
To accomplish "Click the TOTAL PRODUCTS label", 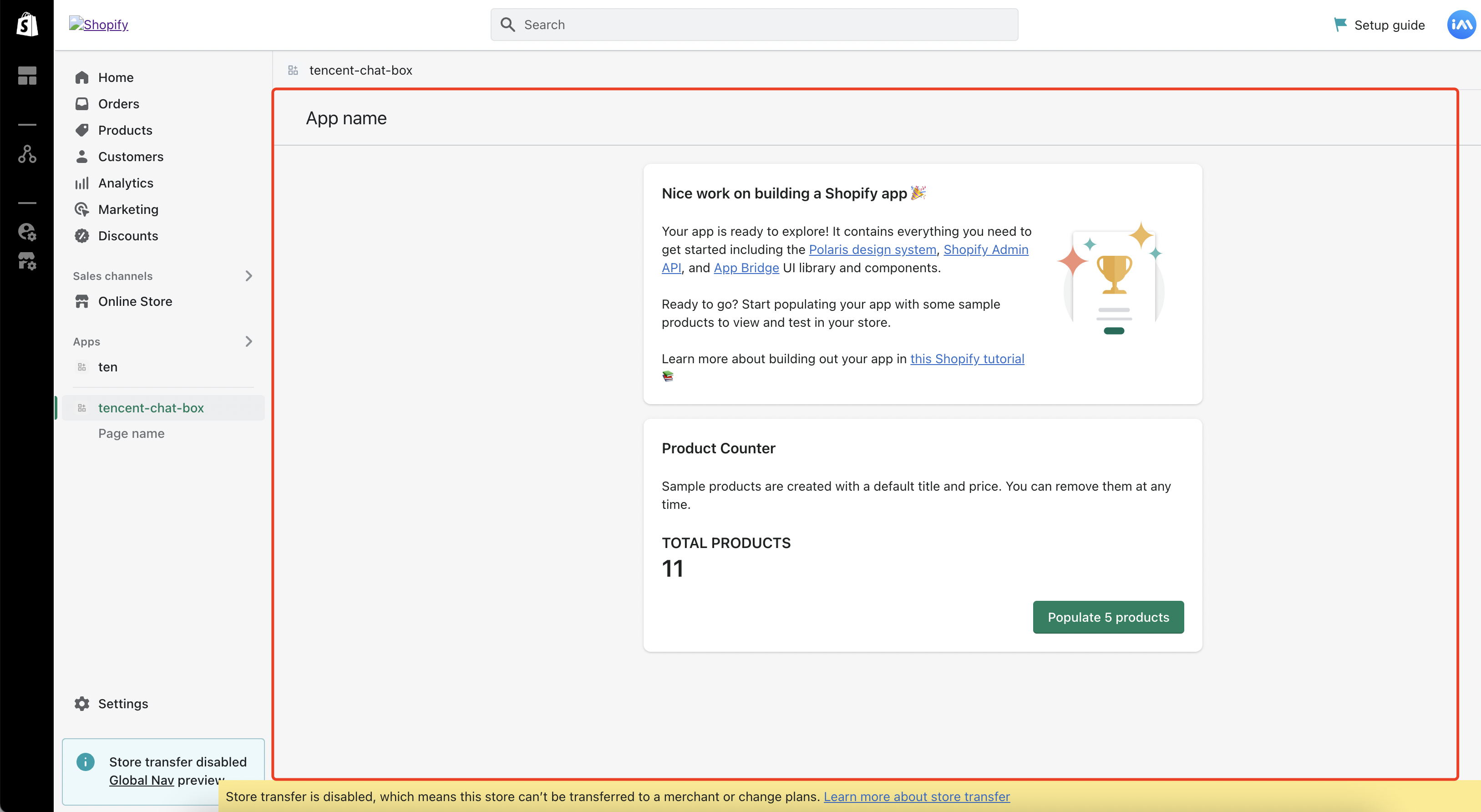I will point(725,543).
